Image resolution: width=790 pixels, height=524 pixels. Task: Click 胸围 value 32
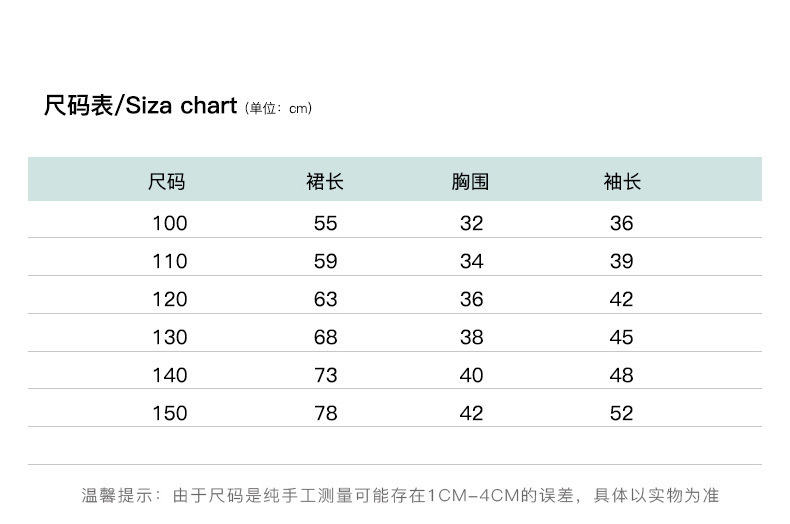[x=472, y=223]
